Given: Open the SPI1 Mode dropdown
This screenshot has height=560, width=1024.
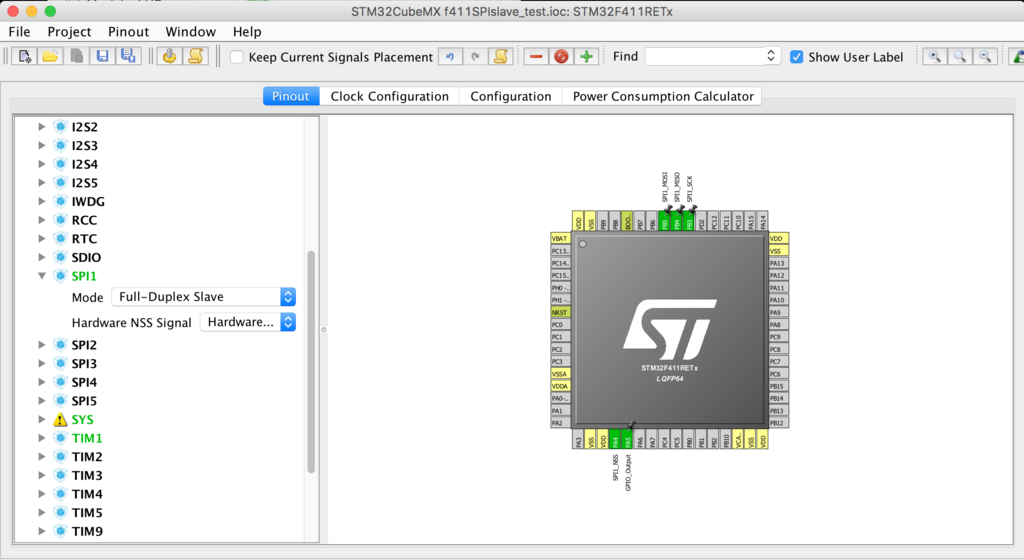Looking at the screenshot, I should point(204,297).
